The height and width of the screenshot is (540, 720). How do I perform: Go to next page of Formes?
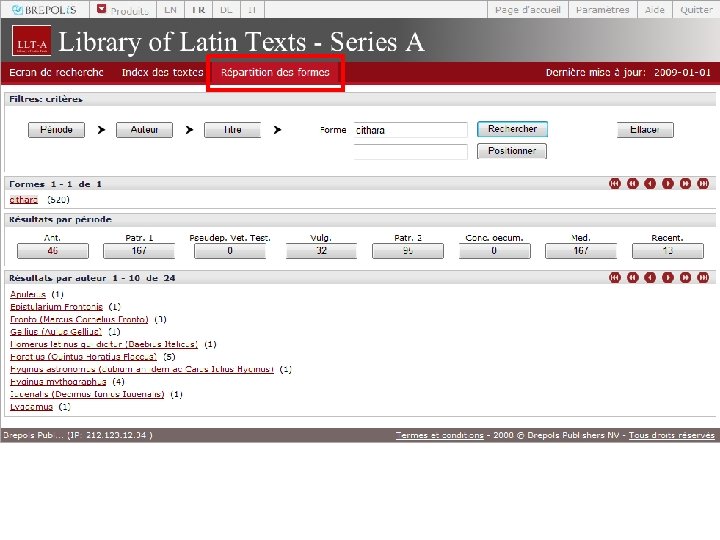tap(668, 184)
